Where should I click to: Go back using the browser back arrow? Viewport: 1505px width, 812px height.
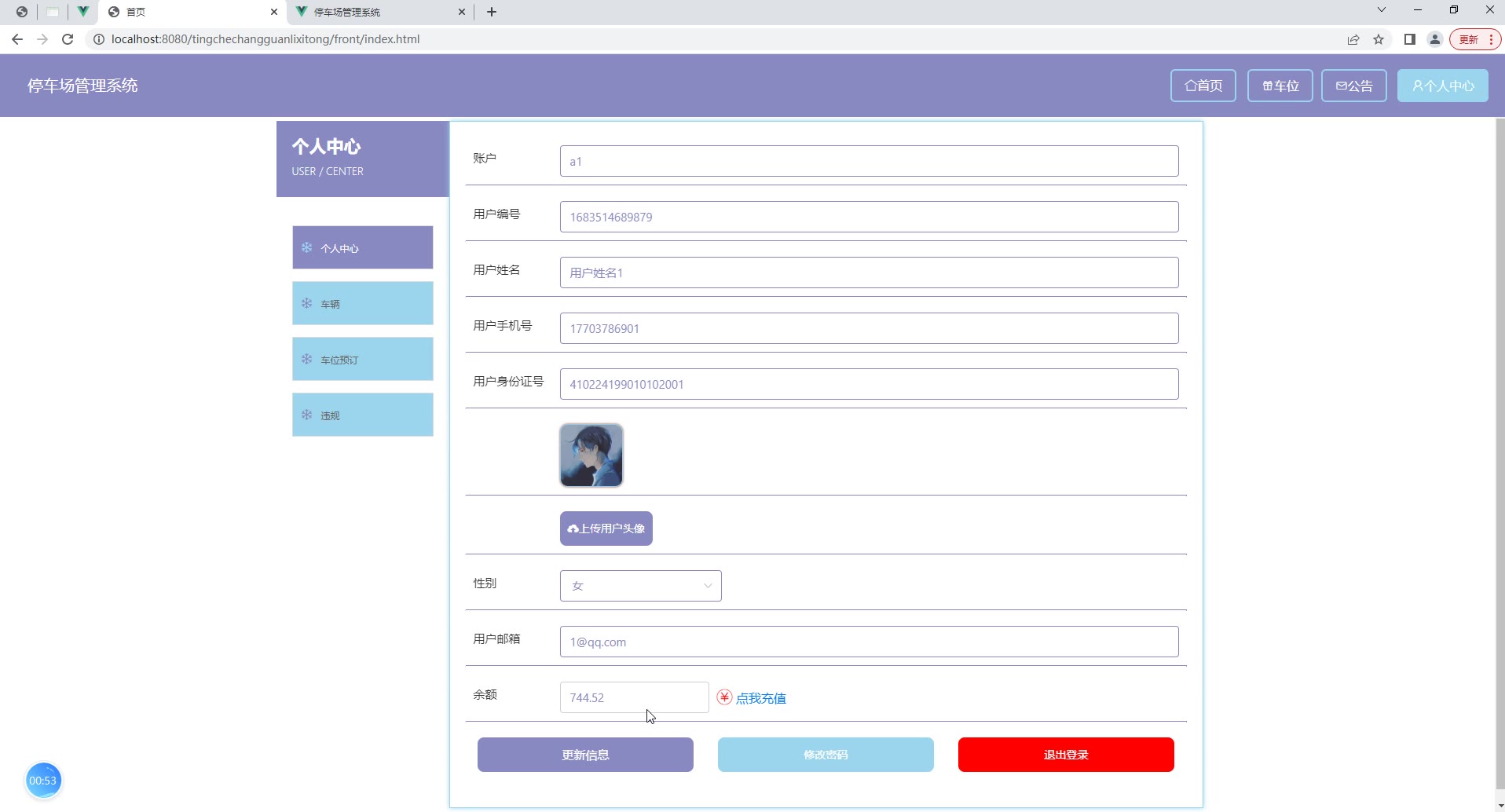17,39
